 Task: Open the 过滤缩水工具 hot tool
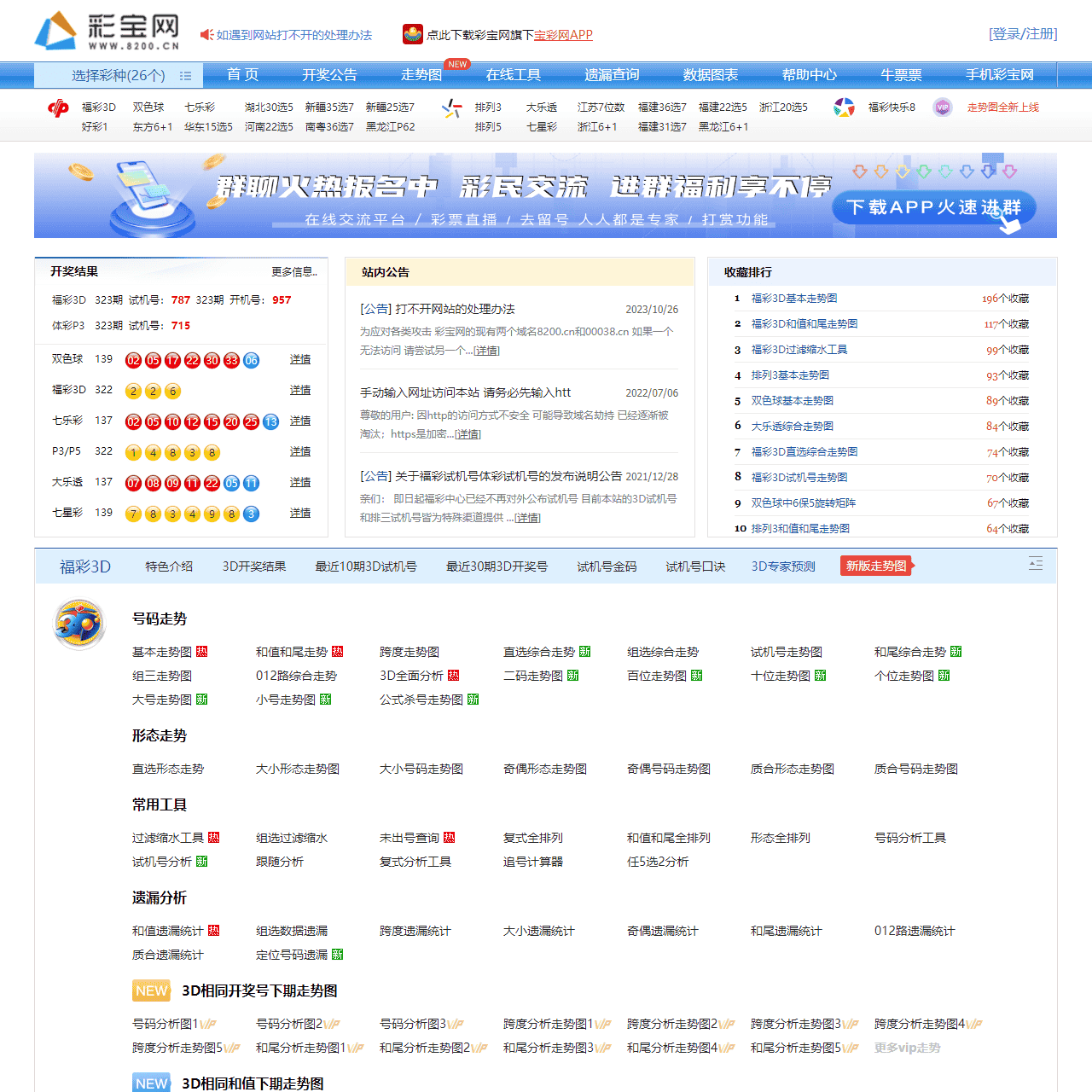click(x=168, y=838)
